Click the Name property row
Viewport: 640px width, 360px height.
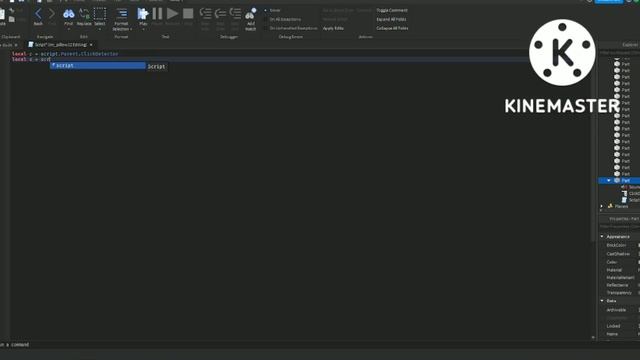pos(620,334)
